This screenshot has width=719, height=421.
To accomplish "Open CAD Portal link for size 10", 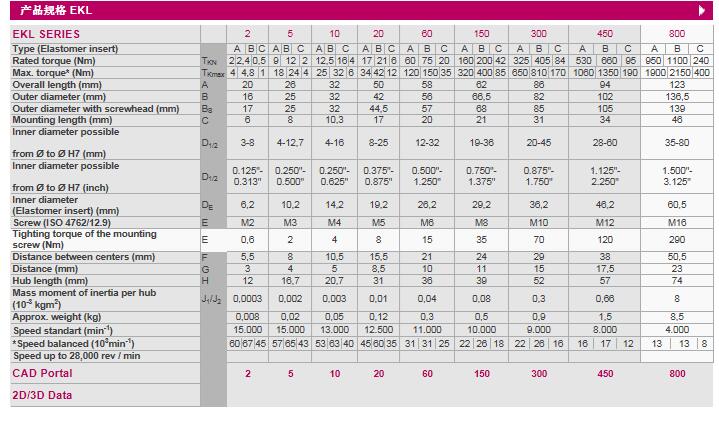I will (335, 373).
